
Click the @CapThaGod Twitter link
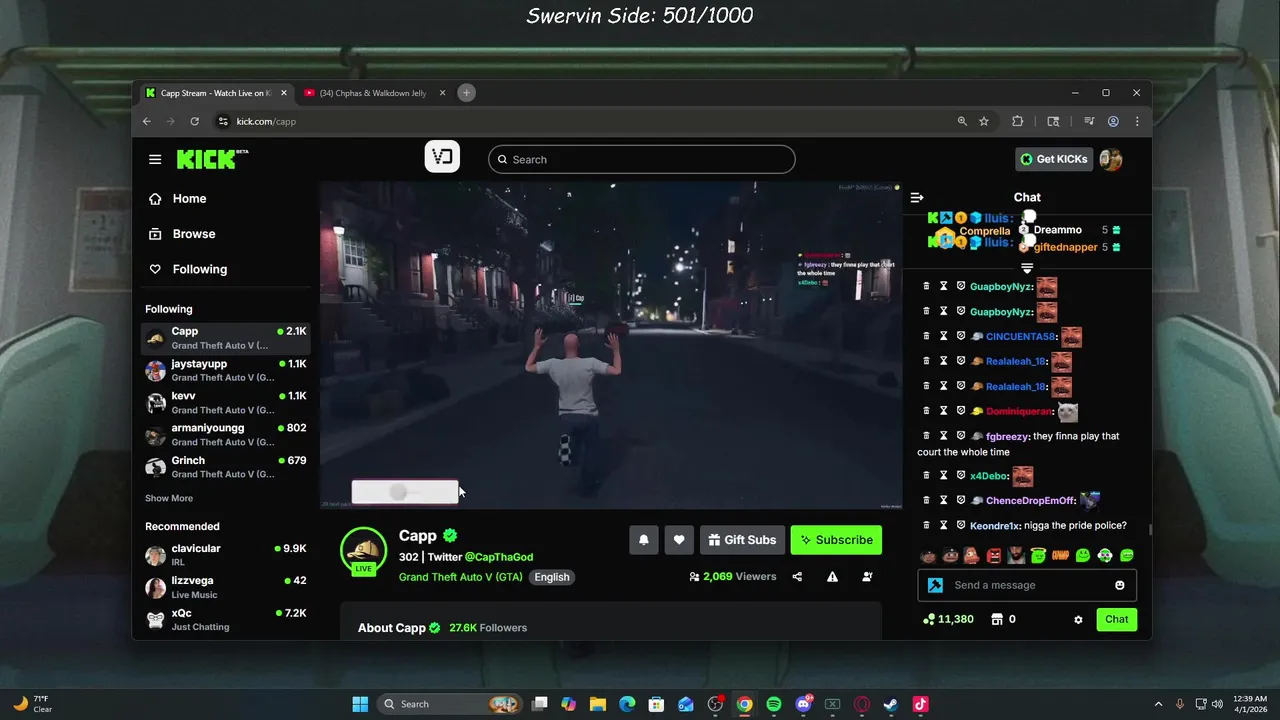coord(498,557)
